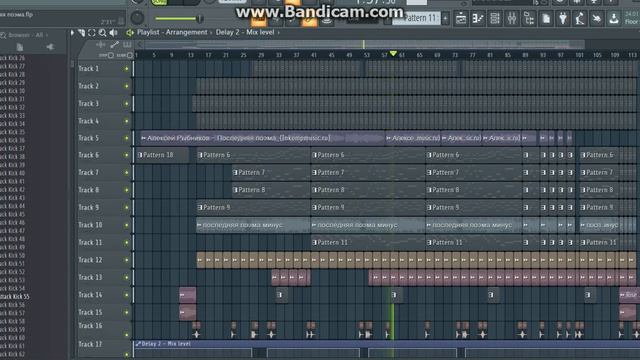Open the Playlist view from the toolbar

[x=461, y=18]
